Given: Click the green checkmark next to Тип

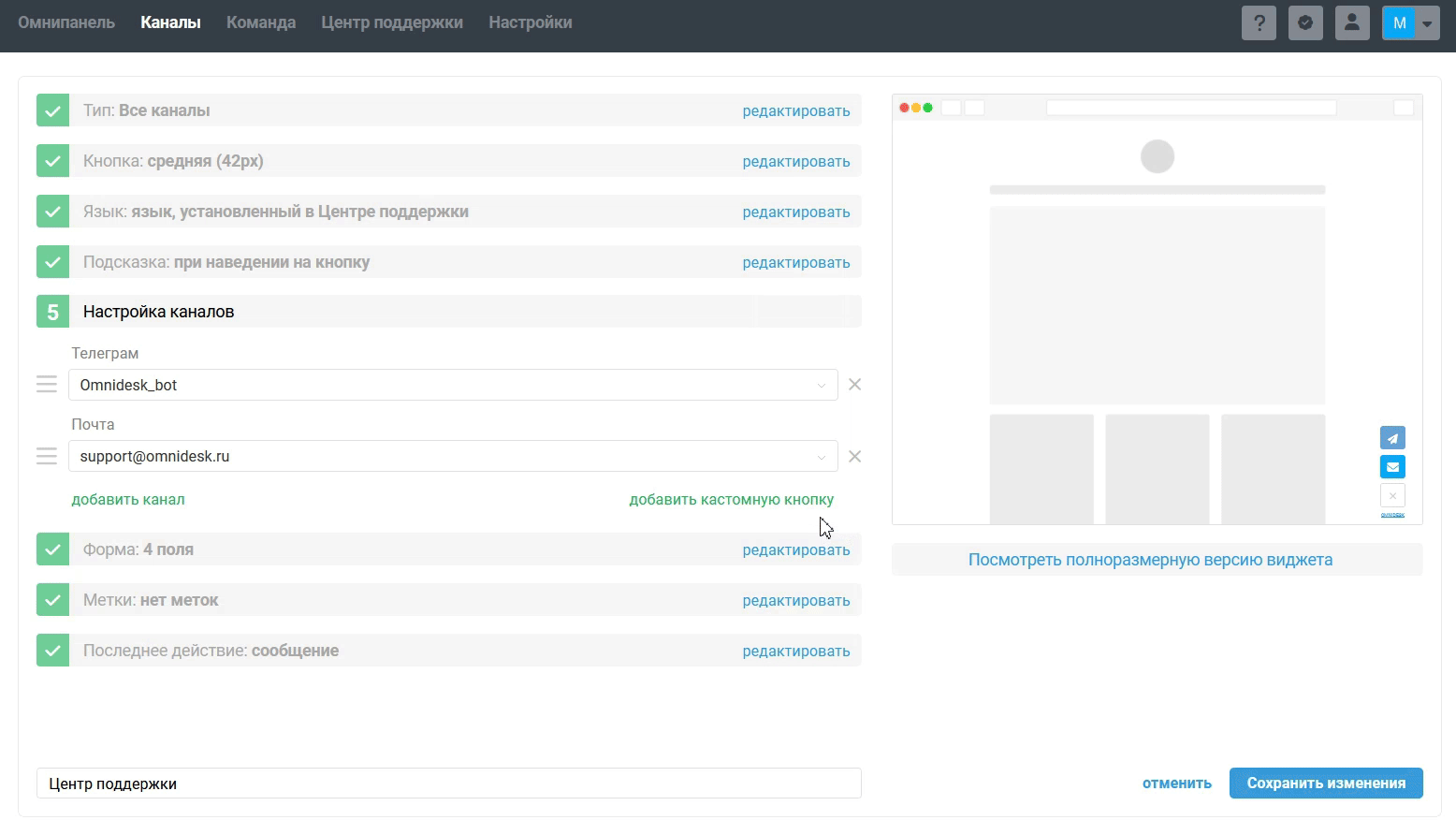Looking at the screenshot, I should pos(52,110).
